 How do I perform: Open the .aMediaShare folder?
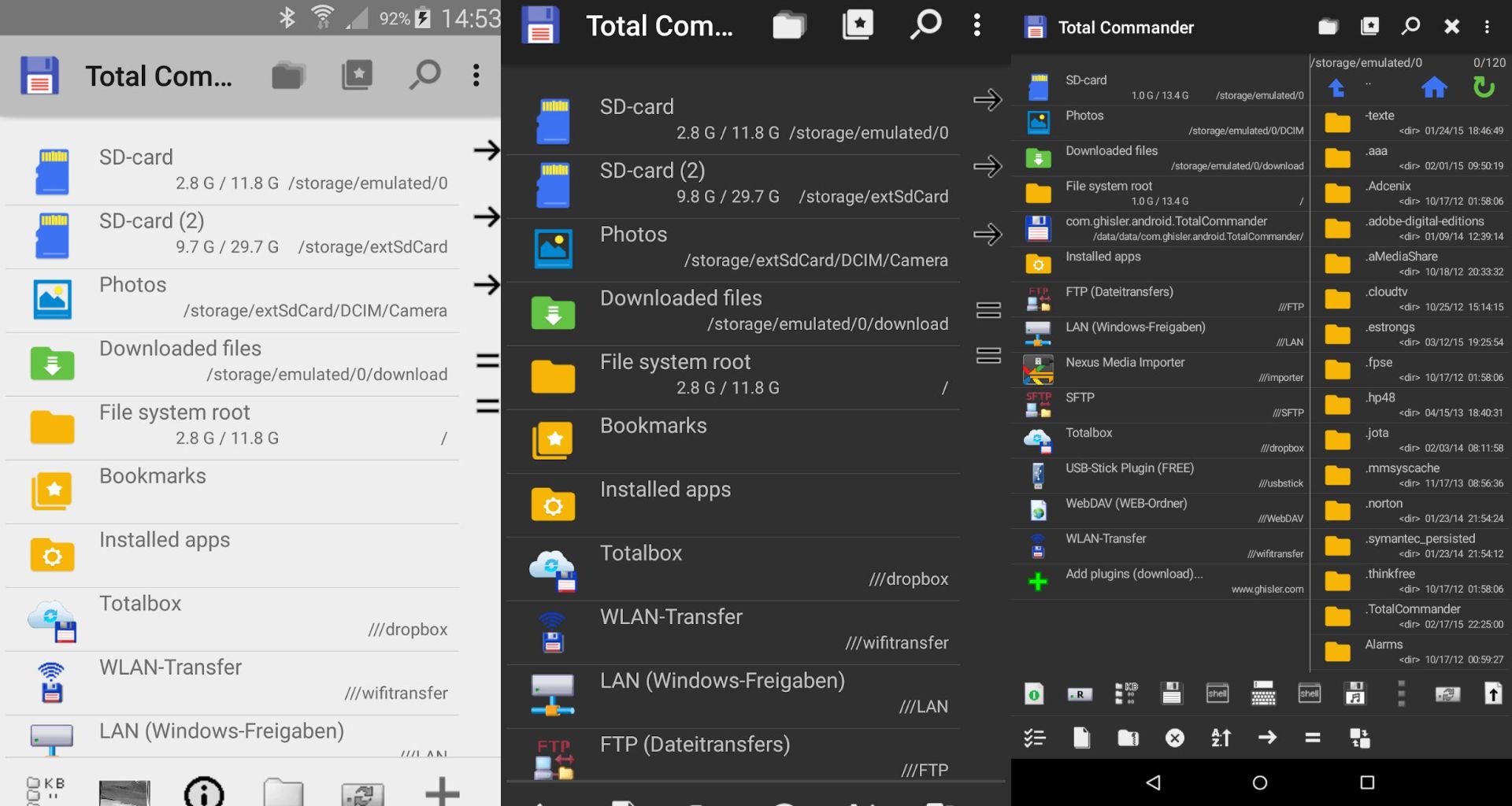click(1412, 264)
